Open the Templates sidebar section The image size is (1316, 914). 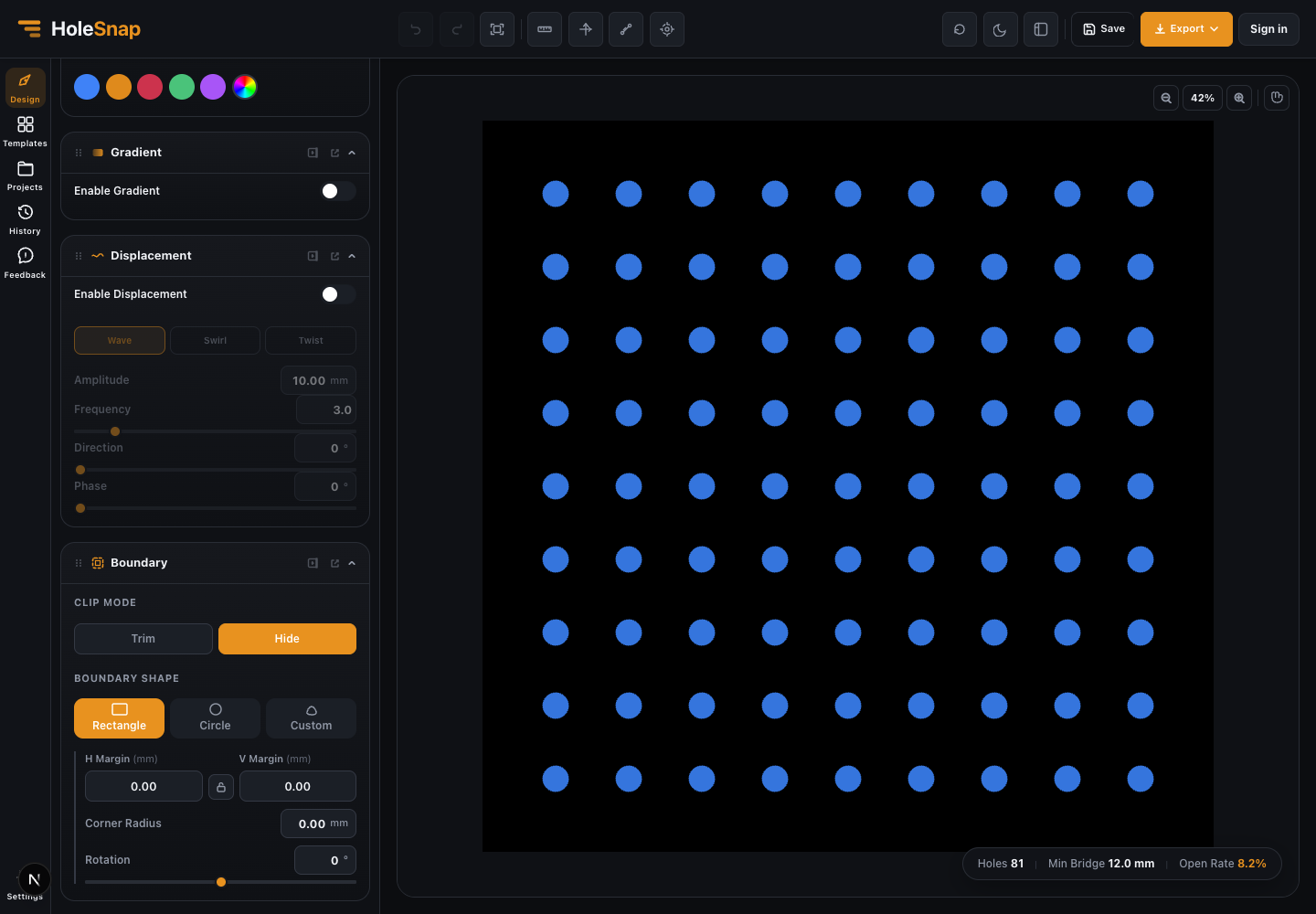coord(26,132)
